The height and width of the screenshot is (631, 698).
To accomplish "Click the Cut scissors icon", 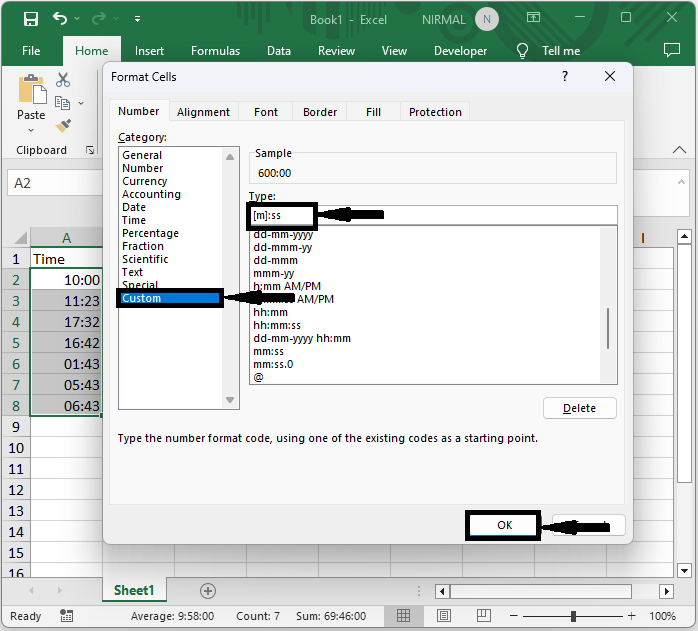I will [x=63, y=80].
